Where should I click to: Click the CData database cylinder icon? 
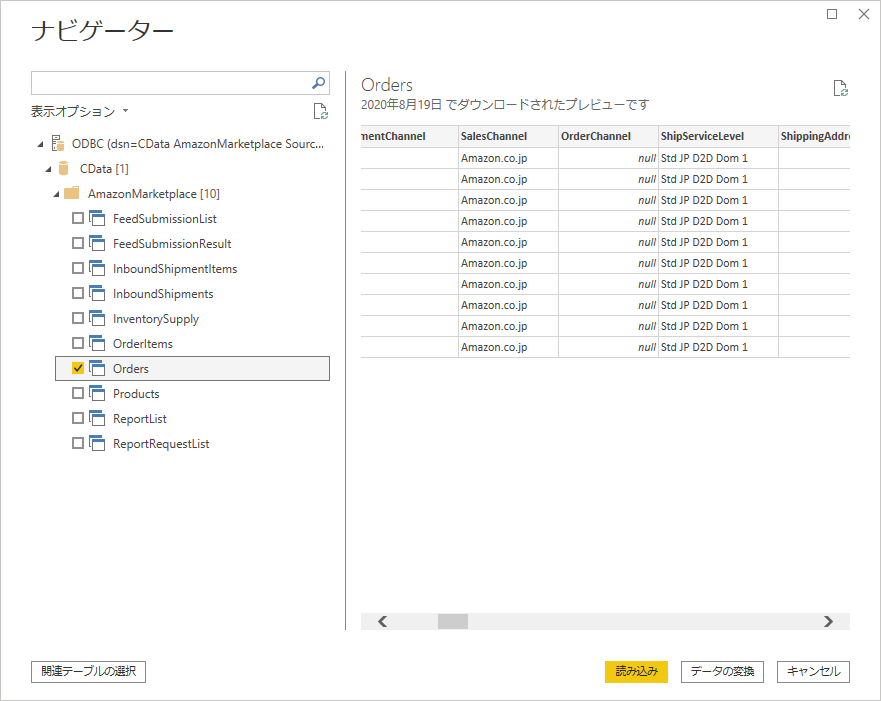coord(65,169)
